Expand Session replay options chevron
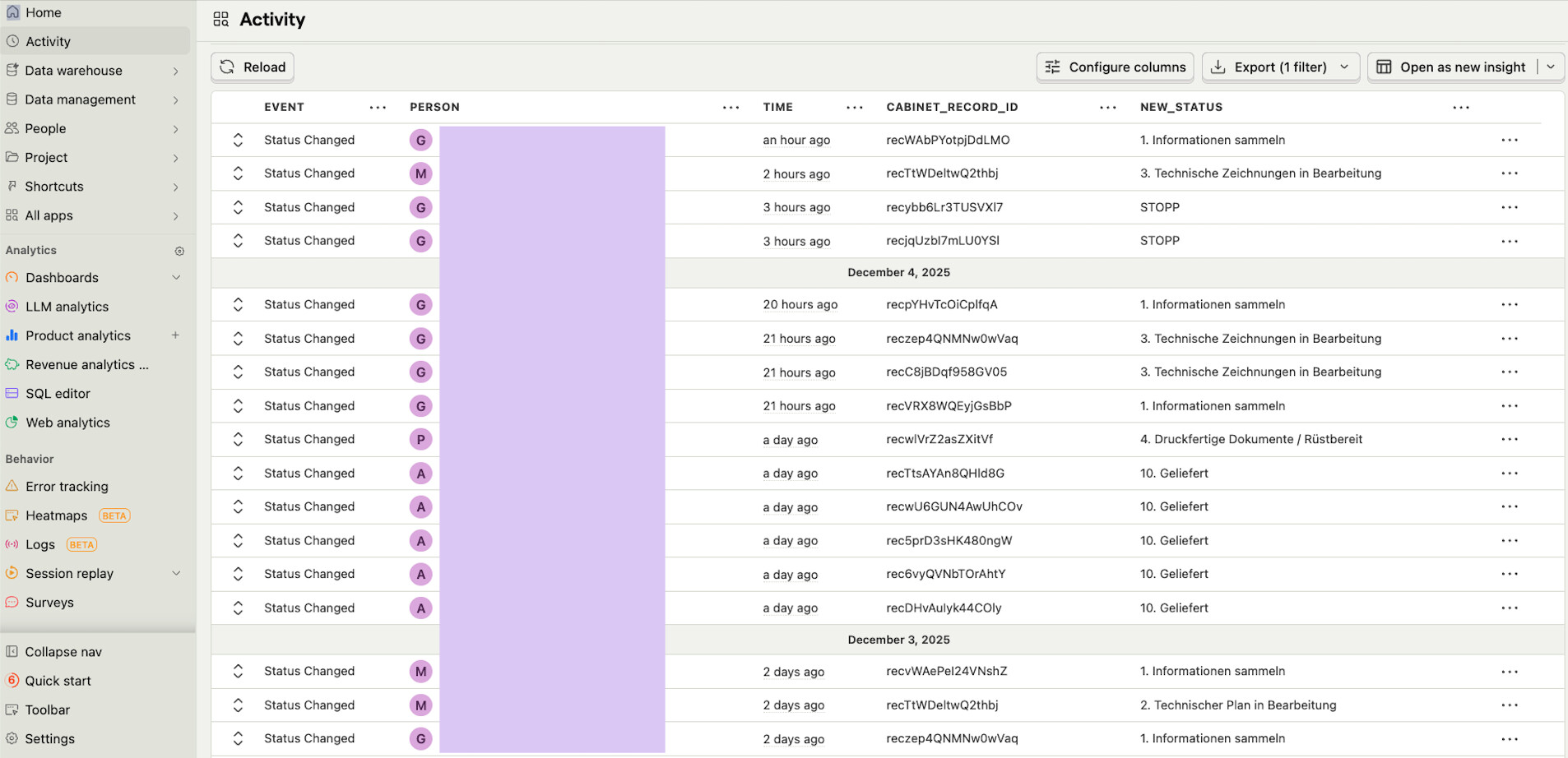Viewport: 1568px width, 758px height. click(x=176, y=574)
